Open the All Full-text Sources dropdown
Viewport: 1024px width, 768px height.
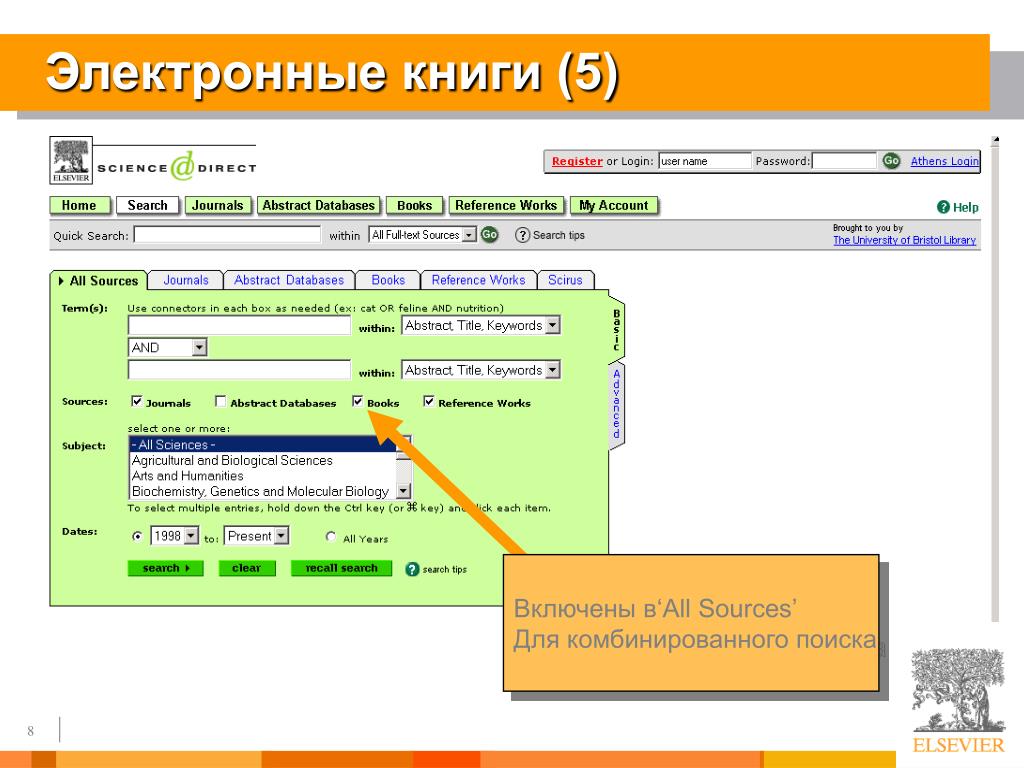pos(423,235)
